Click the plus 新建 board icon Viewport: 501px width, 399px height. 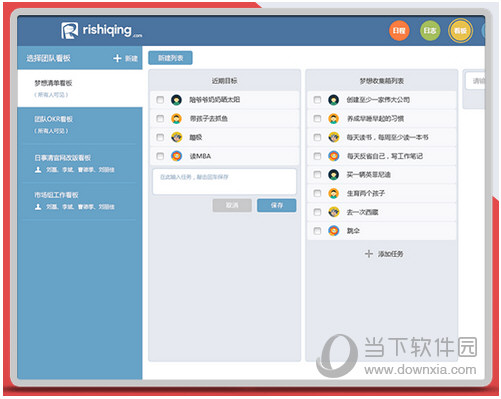(x=117, y=58)
